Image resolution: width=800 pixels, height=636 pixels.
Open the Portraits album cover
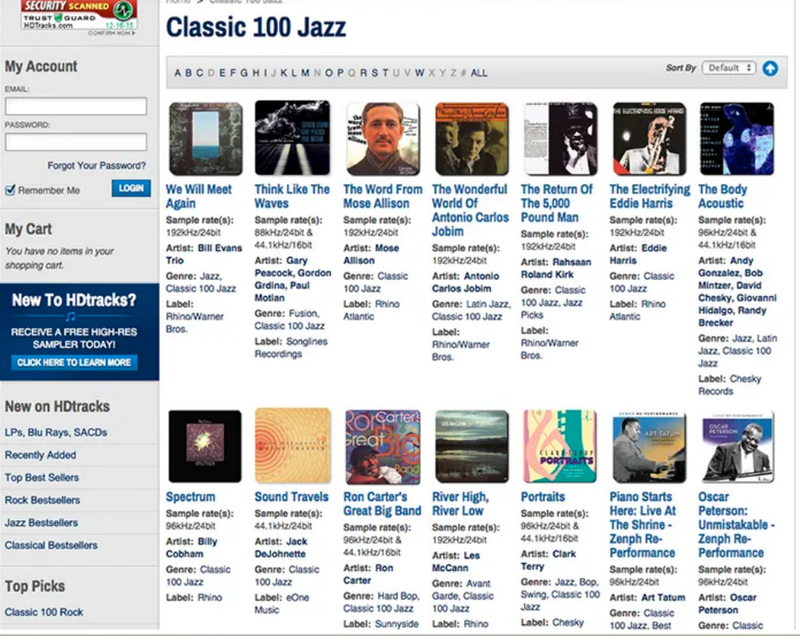(560, 446)
